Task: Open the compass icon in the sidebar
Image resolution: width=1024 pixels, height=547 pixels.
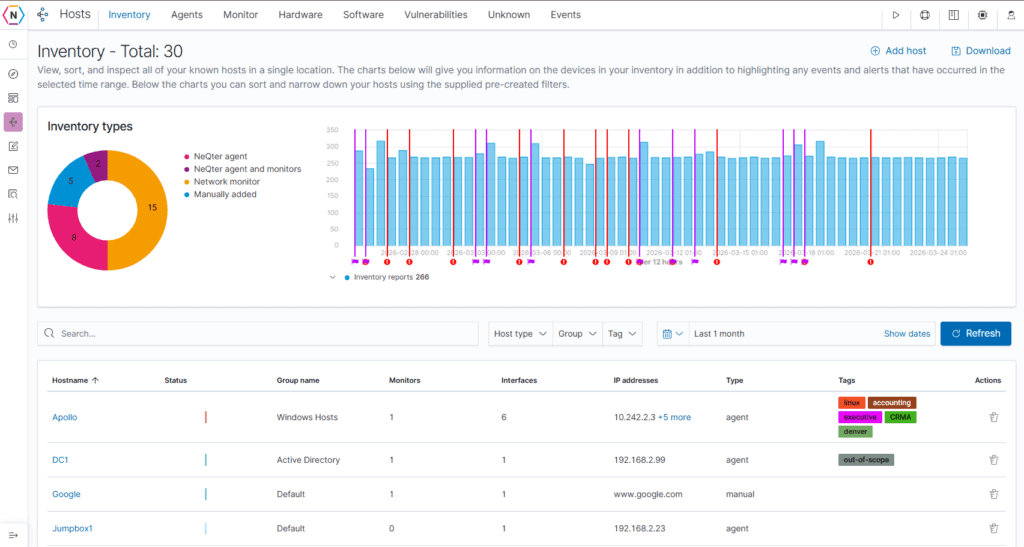Action: (x=13, y=74)
